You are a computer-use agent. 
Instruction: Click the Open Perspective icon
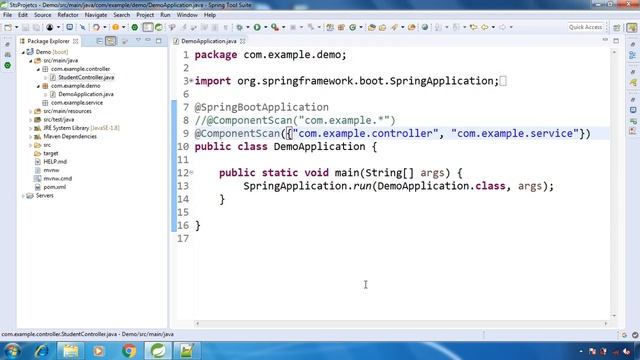point(617,27)
